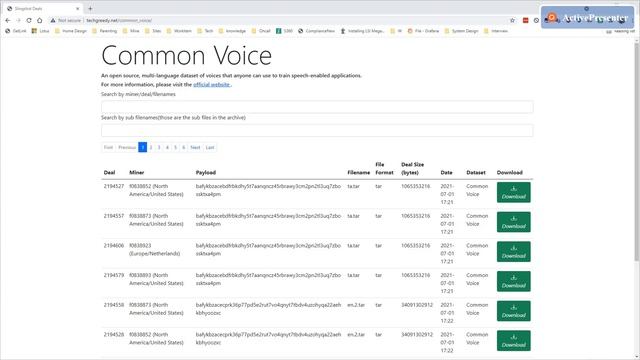The height and width of the screenshot is (360, 640).
Task: Follow the official website link
Action: (x=211, y=84)
